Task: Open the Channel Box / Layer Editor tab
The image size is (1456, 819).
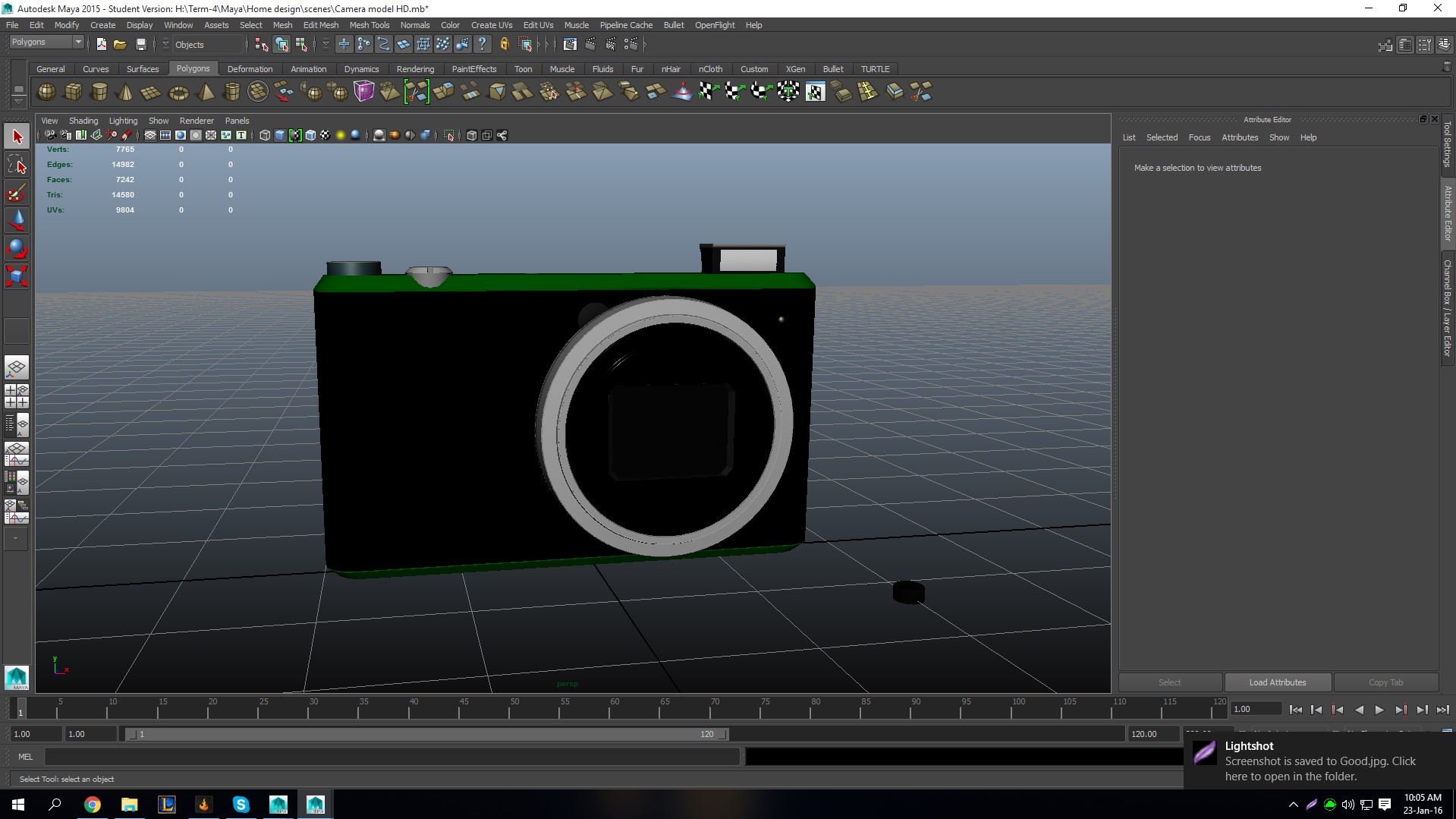Action: tap(1448, 308)
